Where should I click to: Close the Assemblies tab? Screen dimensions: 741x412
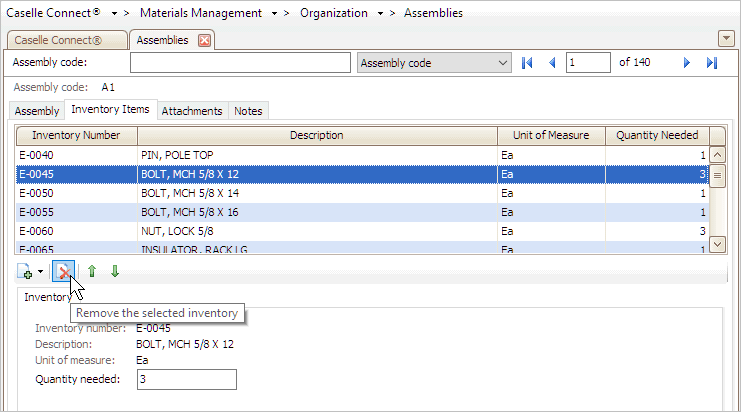(204, 41)
